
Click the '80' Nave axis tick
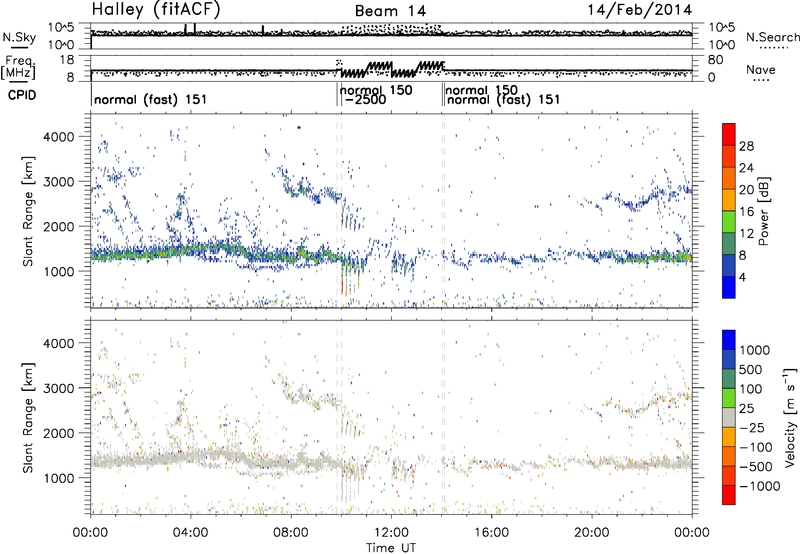[715, 60]
